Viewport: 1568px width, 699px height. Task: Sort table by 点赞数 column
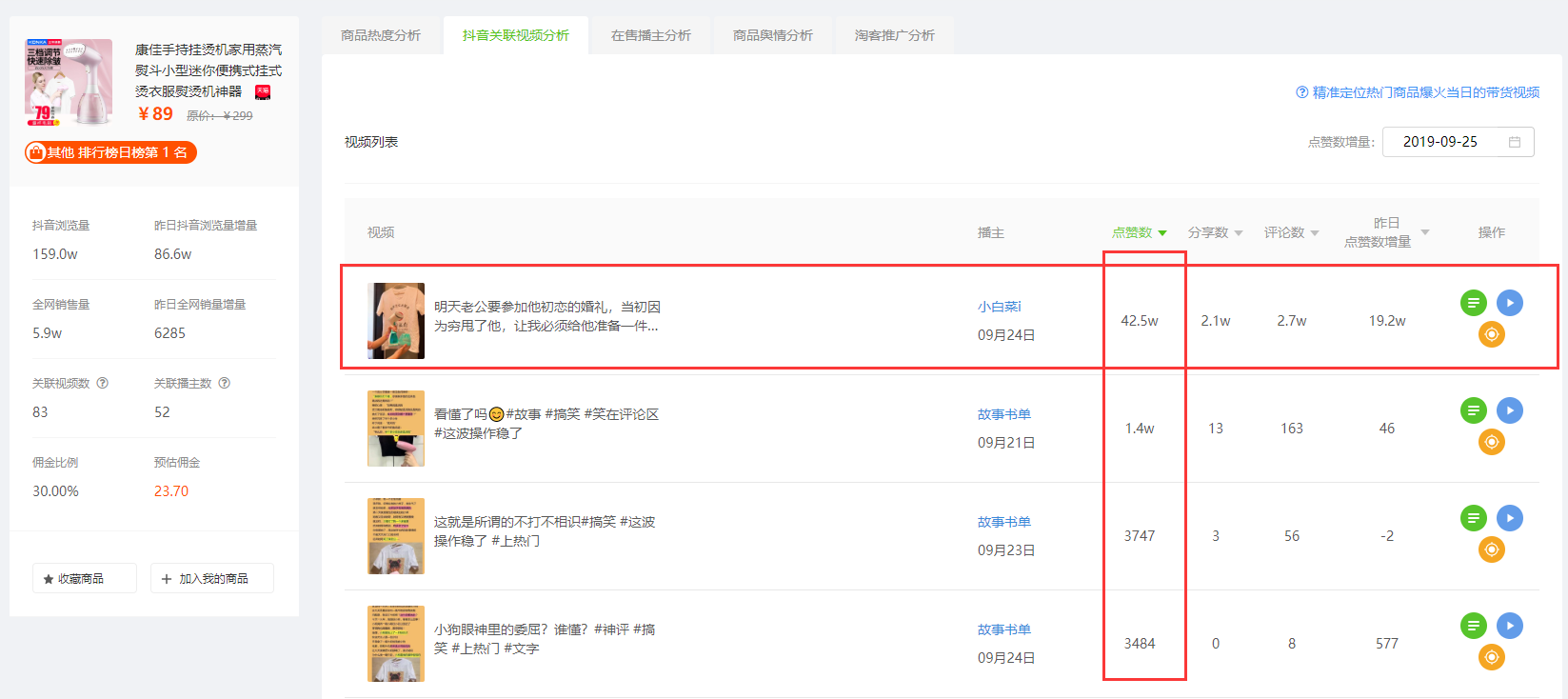1140,232
